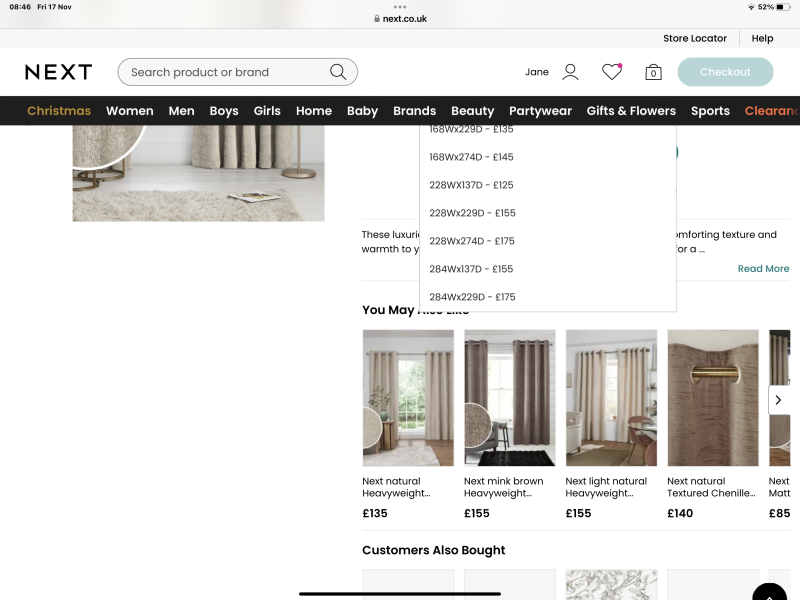Viewport: 800px width, 600px height.
Task: Open the Brands menu
Action: click(414, 111)
